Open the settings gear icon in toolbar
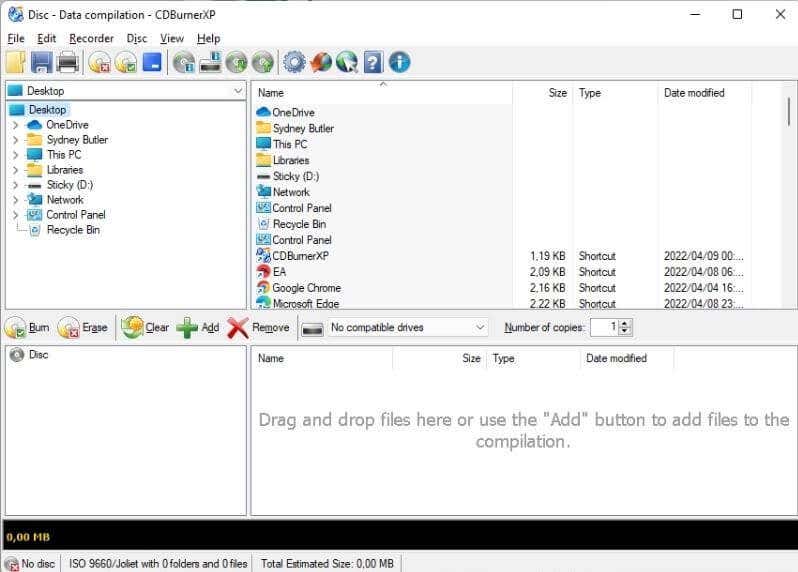798x572 pixels. click(x=294, y=63)
